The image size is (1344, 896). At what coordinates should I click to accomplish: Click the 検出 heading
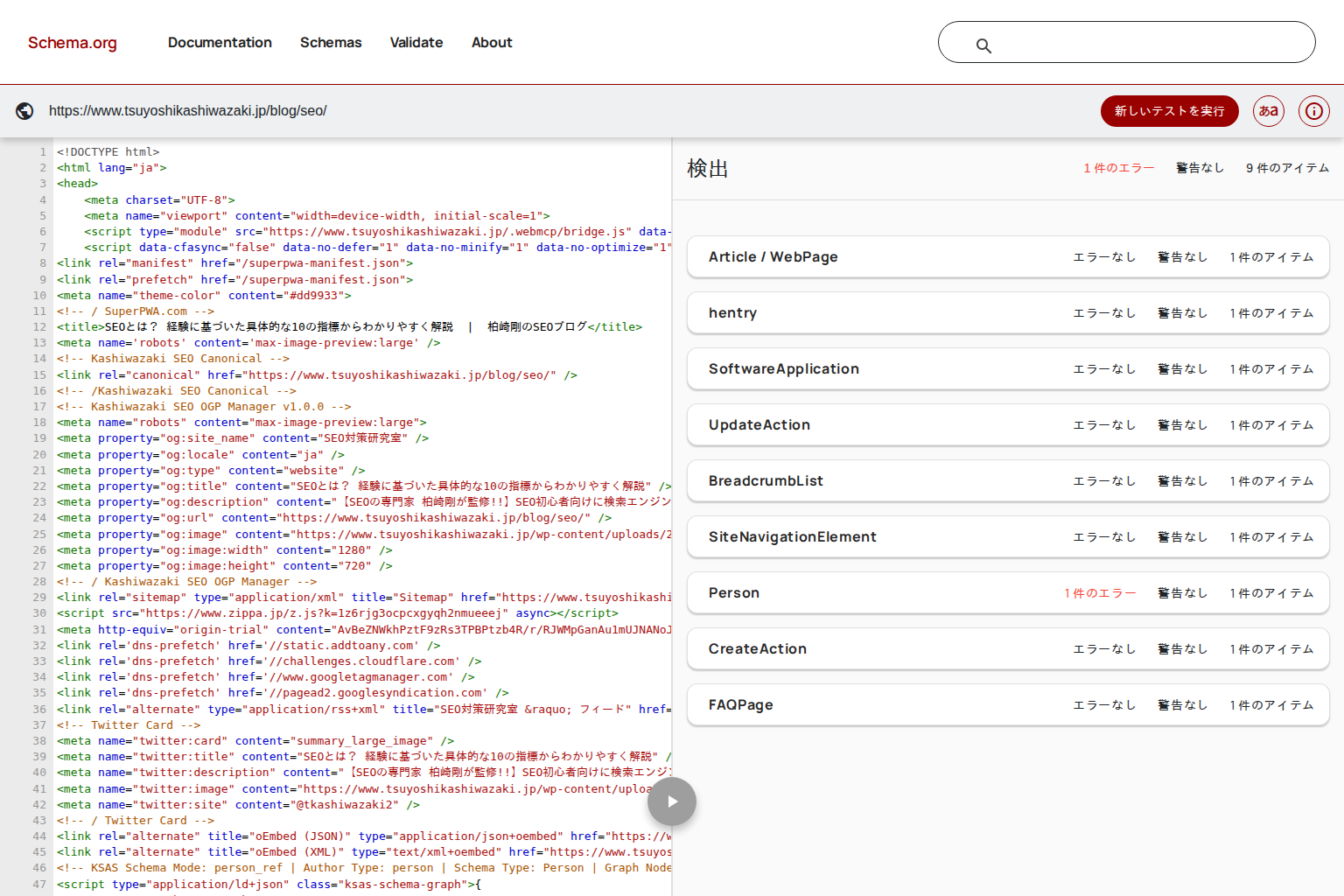click(708, 169)
